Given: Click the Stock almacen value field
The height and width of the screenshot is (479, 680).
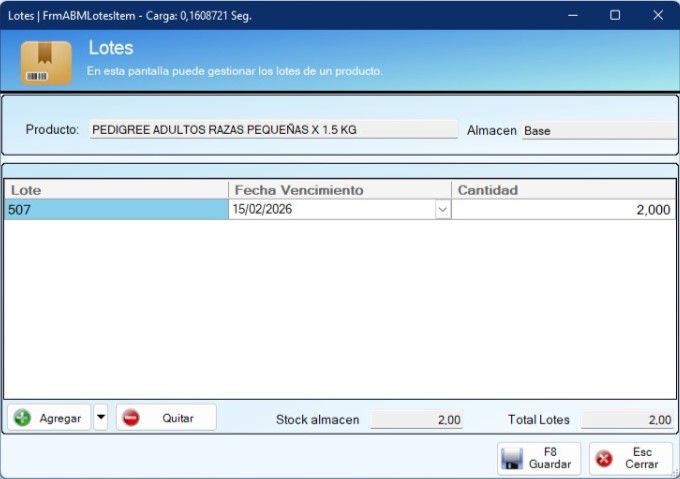Looking at the screenshot, I should click(416, 420).
